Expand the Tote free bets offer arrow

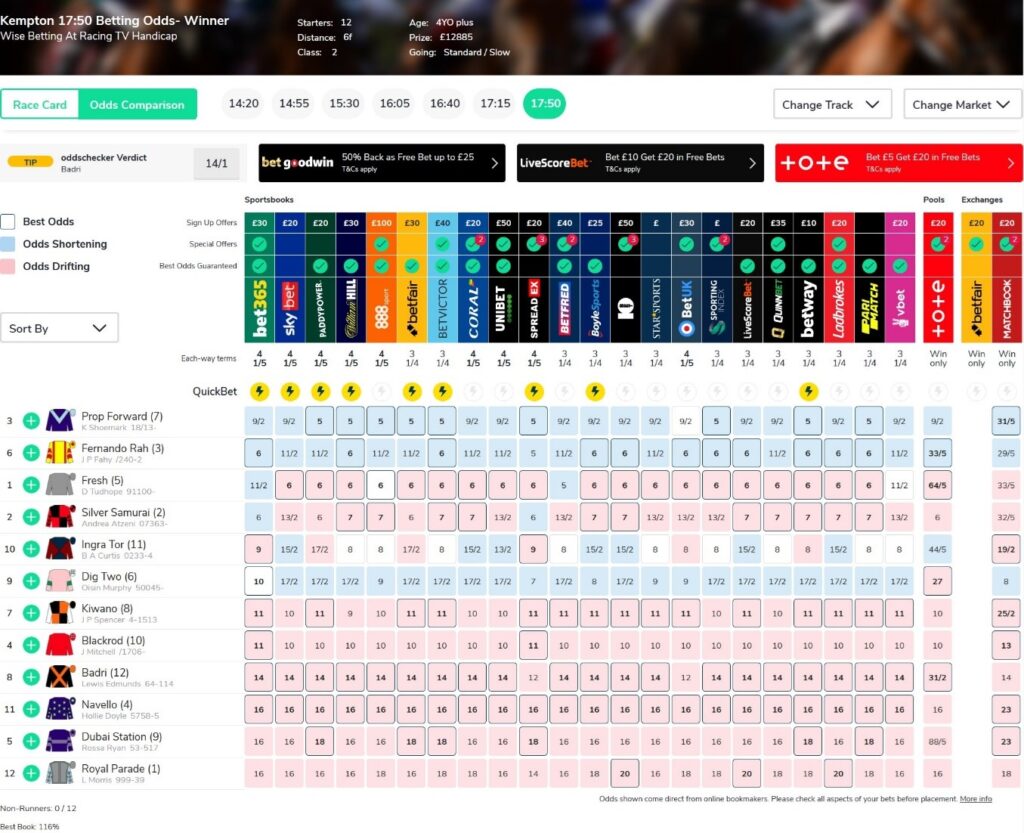pyautogui.click(x=1011, y=163)
